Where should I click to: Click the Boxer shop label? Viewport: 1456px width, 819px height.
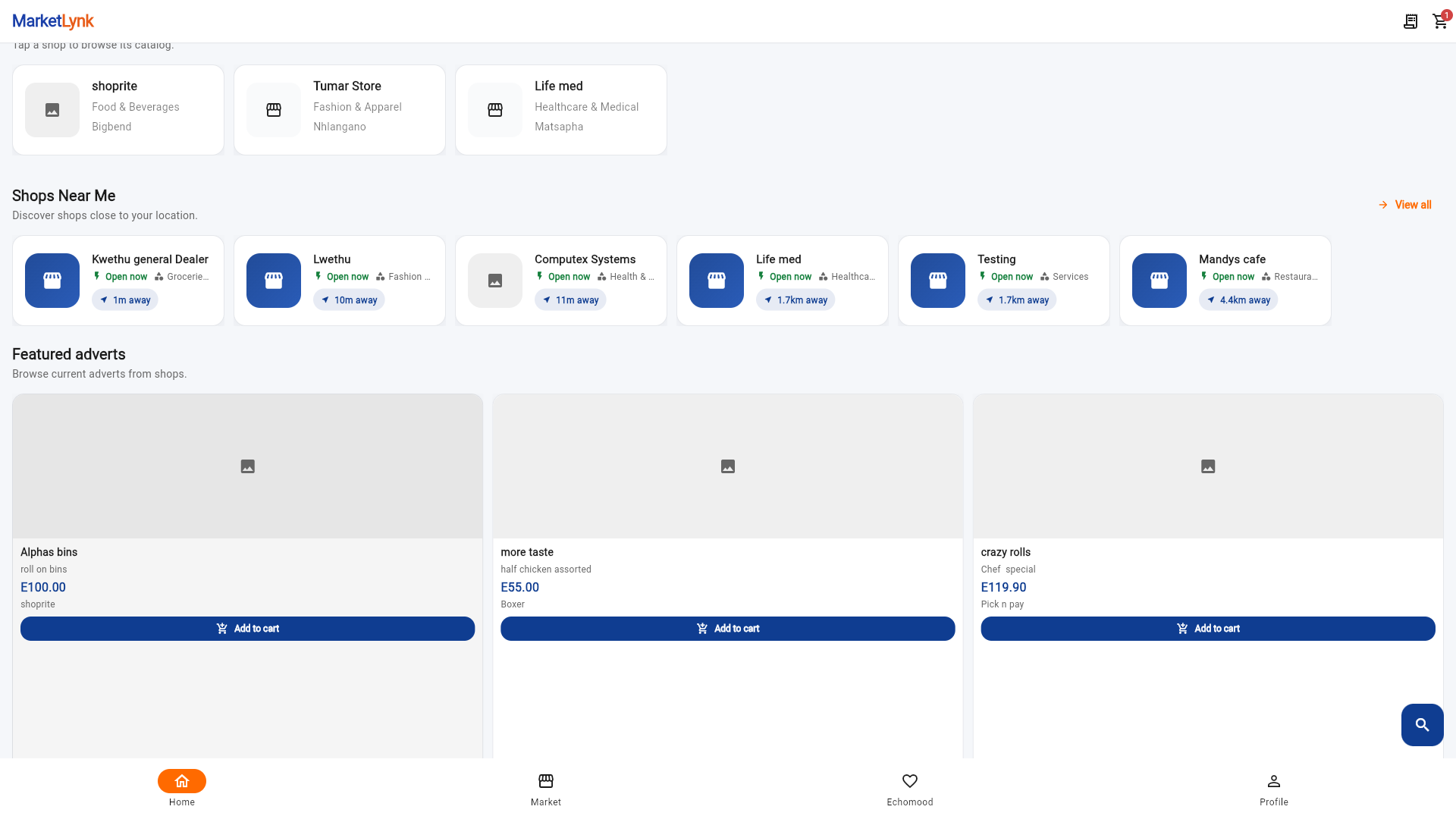point(513,604)
